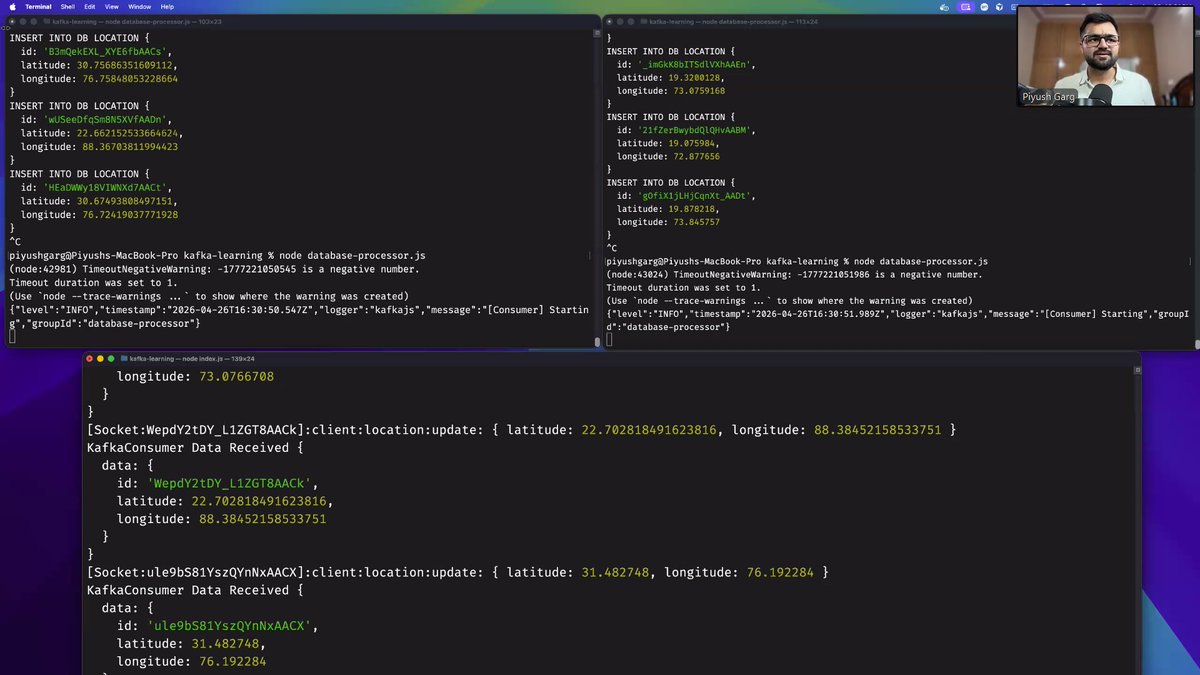The image size is (1200, 675).
Task: Click the left database-processor window scrollbar thumb
Action: [x=597, y=341]
